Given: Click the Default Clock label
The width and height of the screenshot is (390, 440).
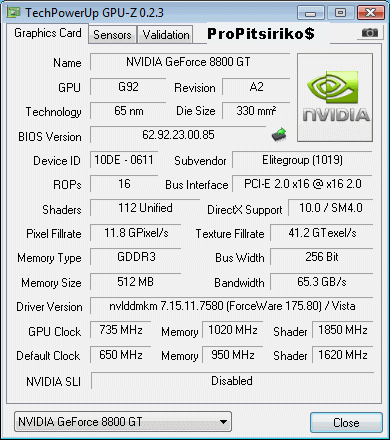Looking at the screenshot, I should click(48, 356).
